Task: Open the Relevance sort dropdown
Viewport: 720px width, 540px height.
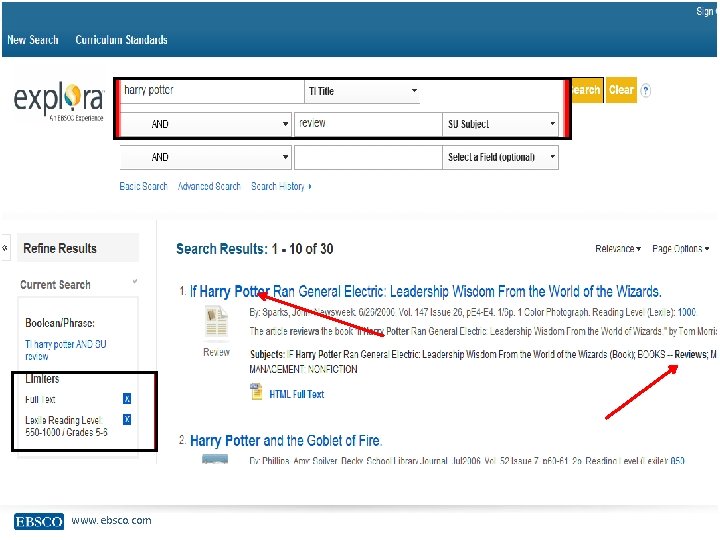Action: pos(618,249)
